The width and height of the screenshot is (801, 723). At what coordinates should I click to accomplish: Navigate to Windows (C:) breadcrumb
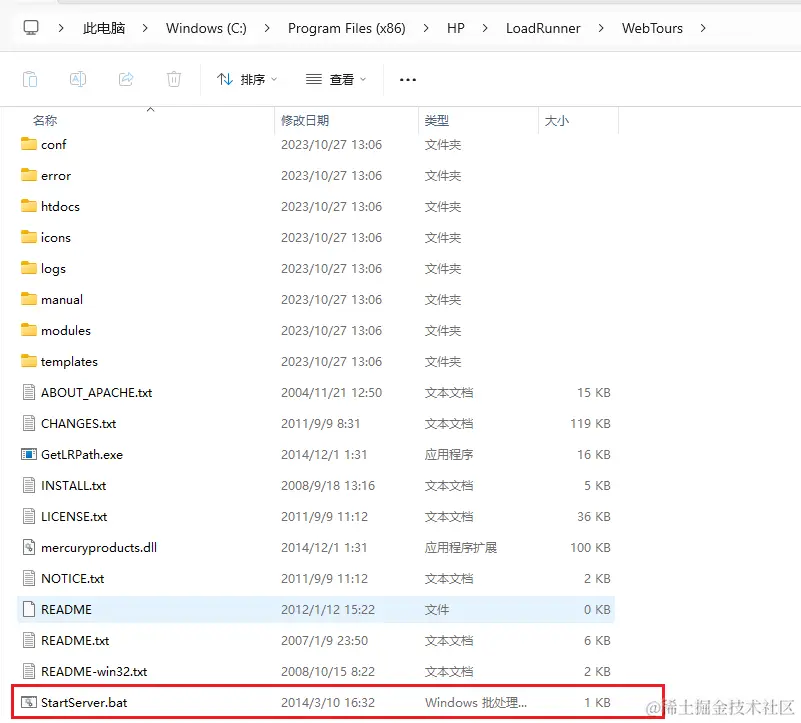(x=206, y=28)
